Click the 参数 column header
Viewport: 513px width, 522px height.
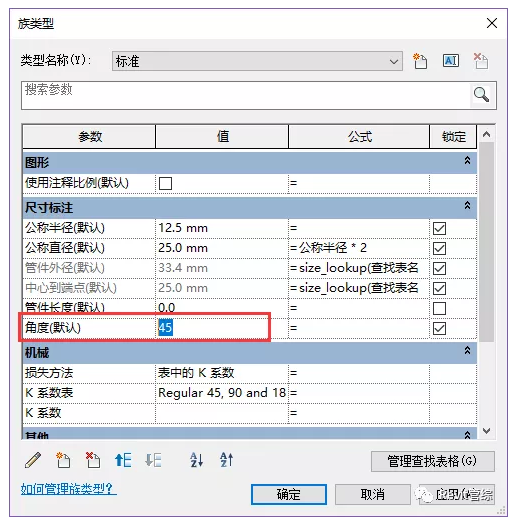click(89, 137)
